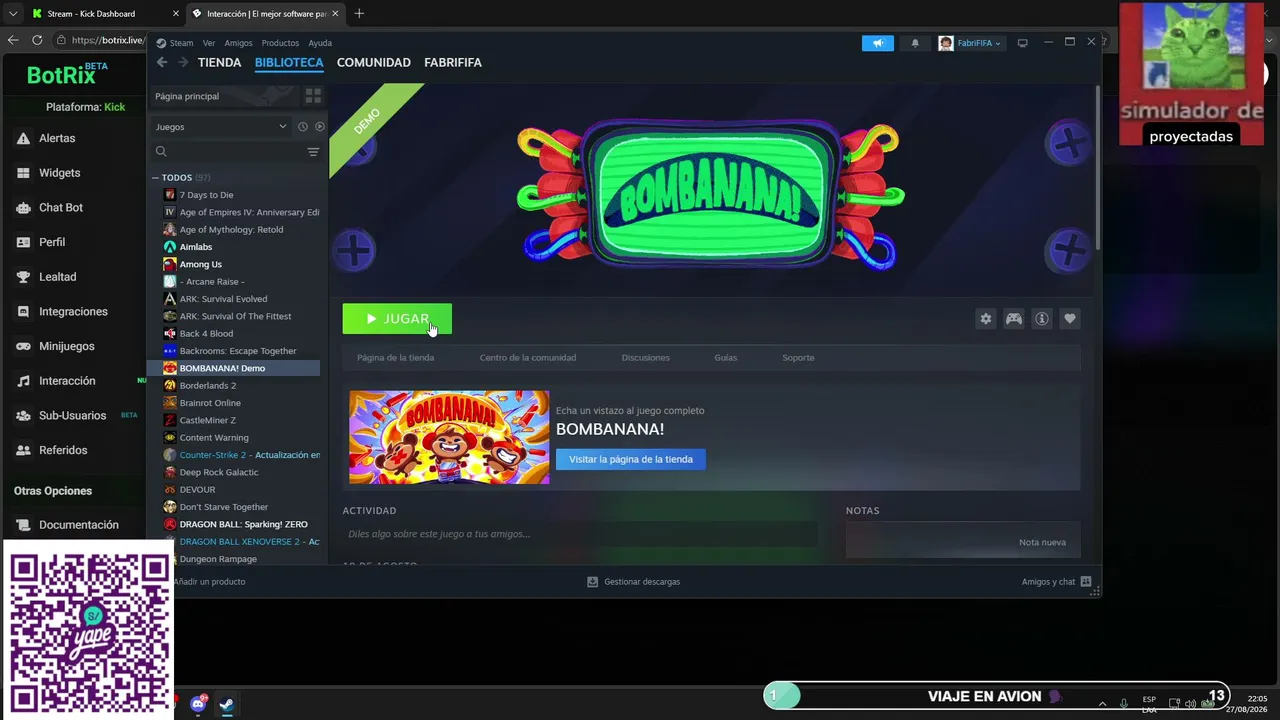Open Deep Rock Galactic in library
The image size is (1280, 720).
pyautogui.click(x=219, y=472)
